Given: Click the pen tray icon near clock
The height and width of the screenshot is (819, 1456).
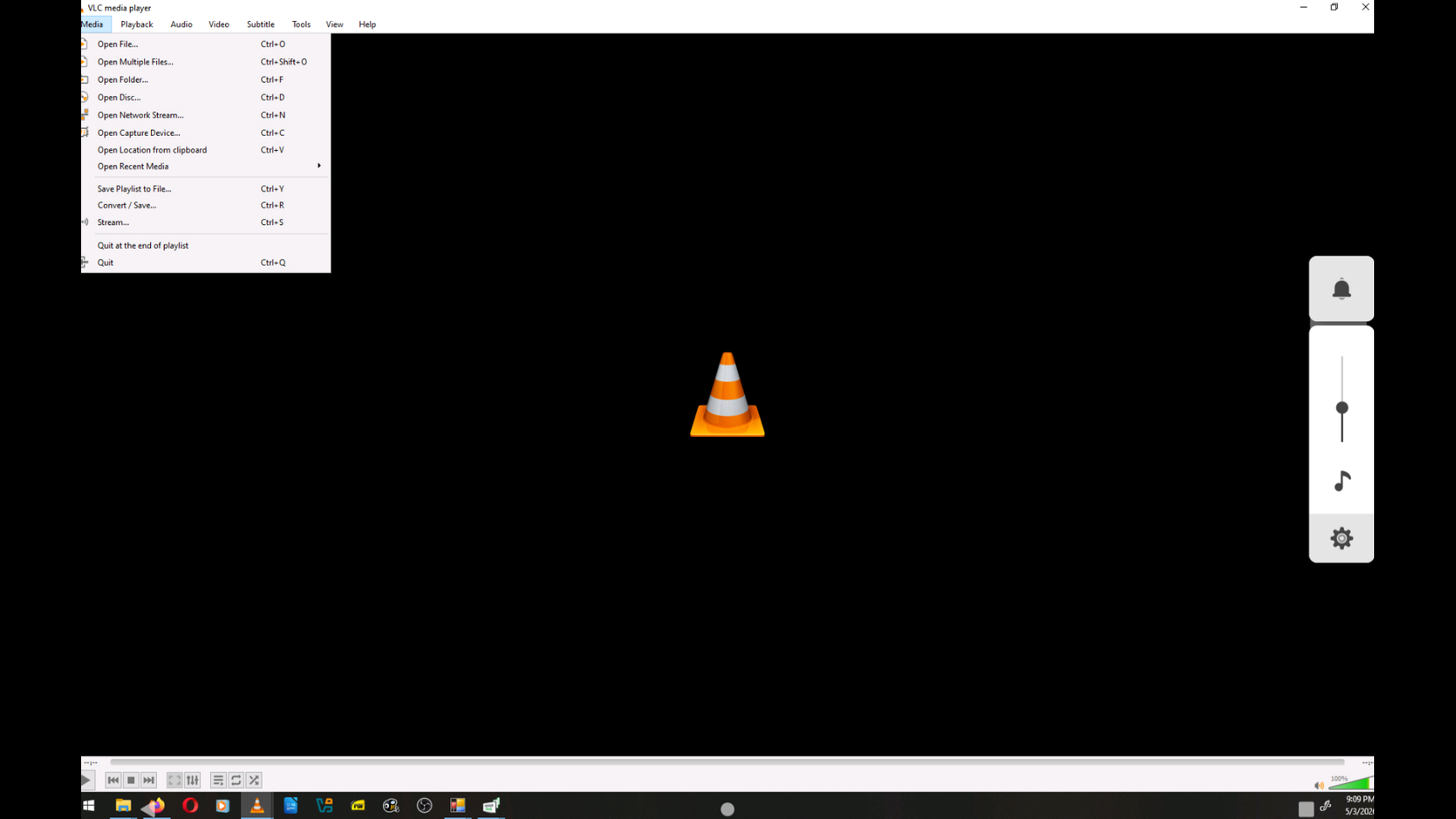Looking at the screenshot, I should [x=1325, y=806].
